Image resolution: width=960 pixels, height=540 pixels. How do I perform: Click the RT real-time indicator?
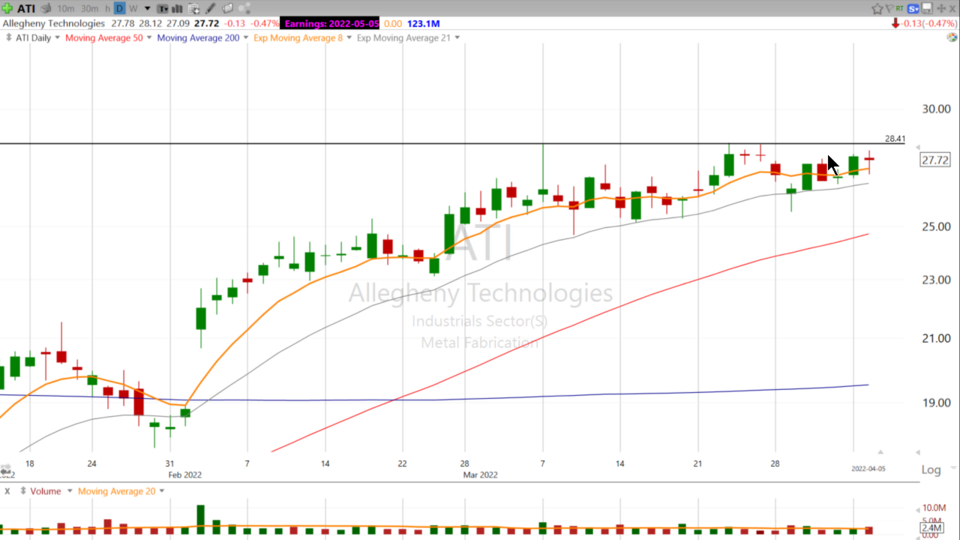click(899, 9)
